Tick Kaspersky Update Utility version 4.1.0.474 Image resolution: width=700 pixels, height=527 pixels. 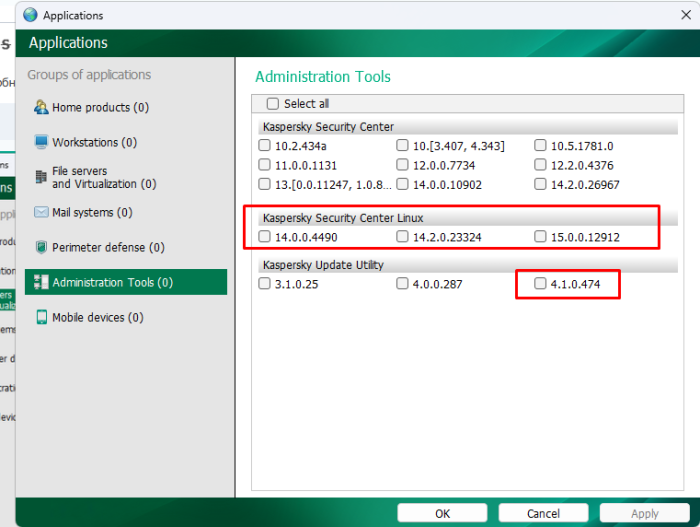point(540,284)
